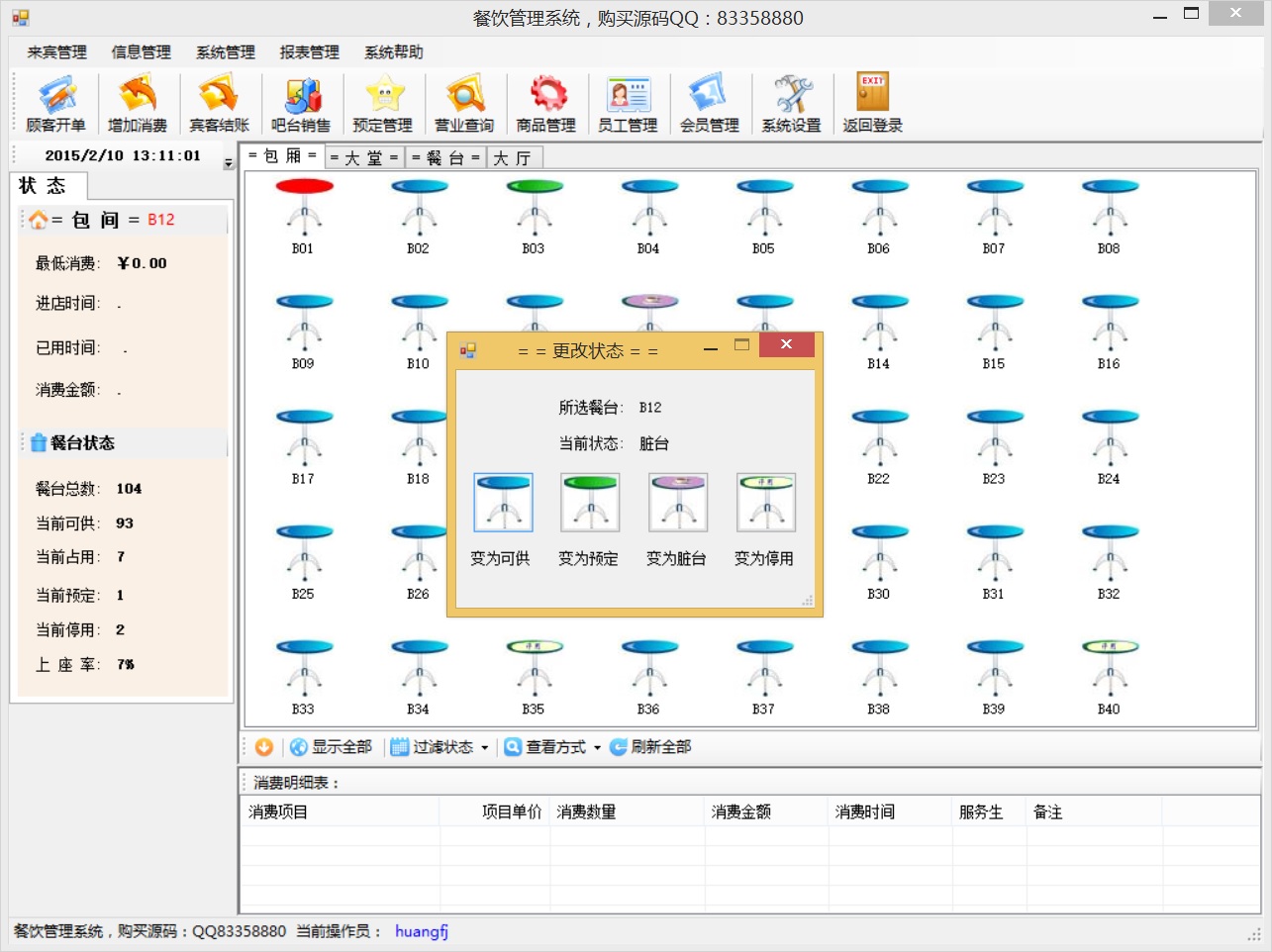
Task: Open the 系统管理 menu
Action: [225, 52]
